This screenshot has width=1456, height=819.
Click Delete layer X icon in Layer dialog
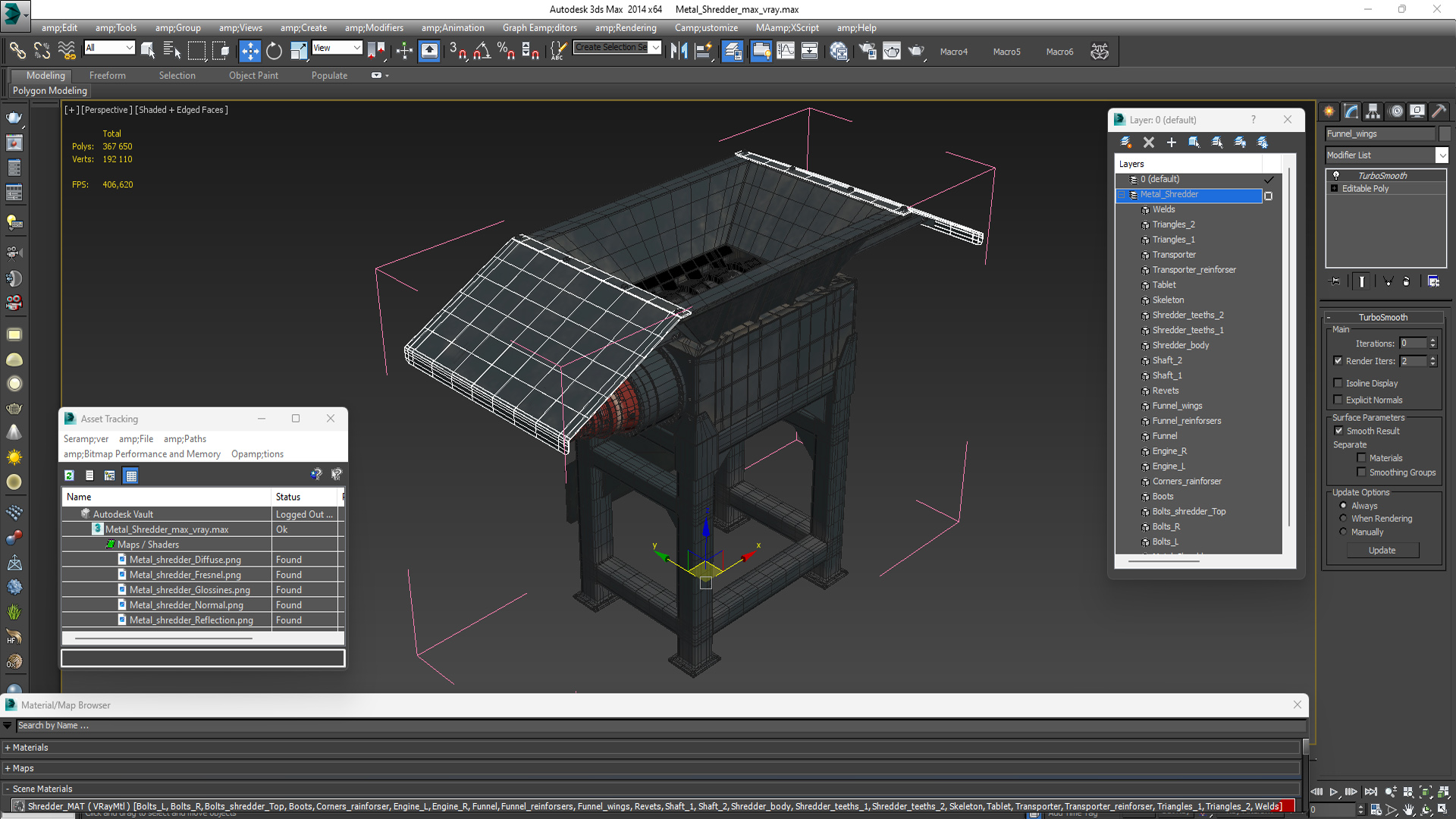[1149, 143]
